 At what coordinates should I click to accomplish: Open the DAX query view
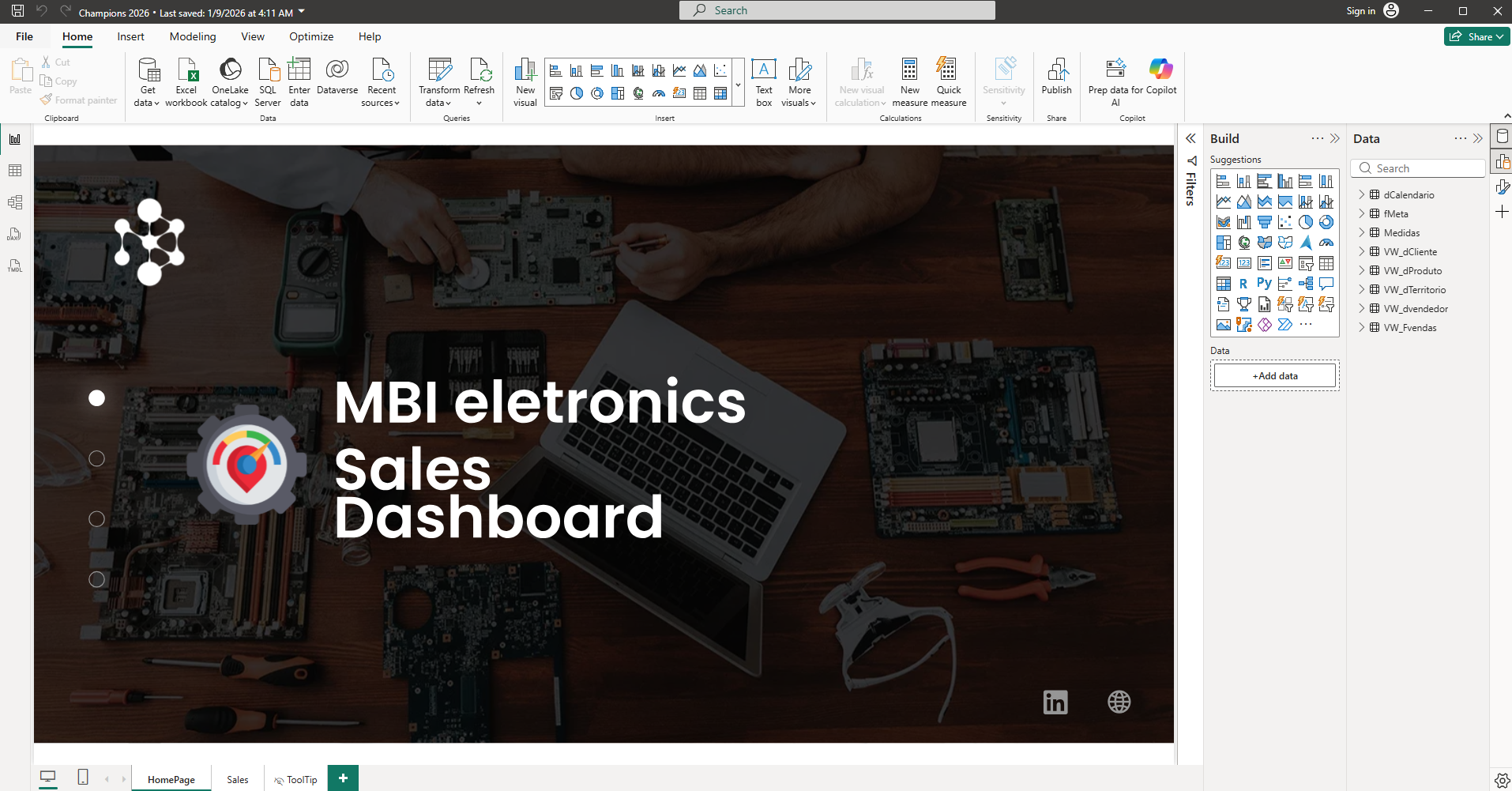click(14, 234)
